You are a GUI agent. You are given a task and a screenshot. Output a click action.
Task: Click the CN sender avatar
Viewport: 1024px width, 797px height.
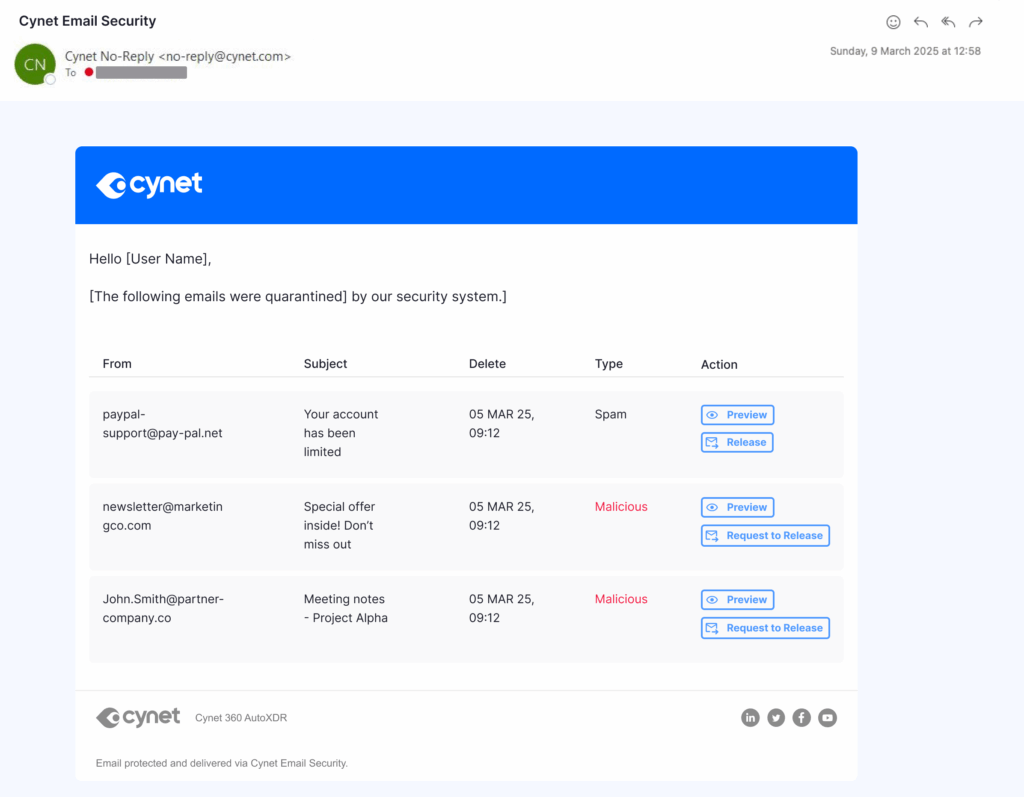tap(34, 63)
